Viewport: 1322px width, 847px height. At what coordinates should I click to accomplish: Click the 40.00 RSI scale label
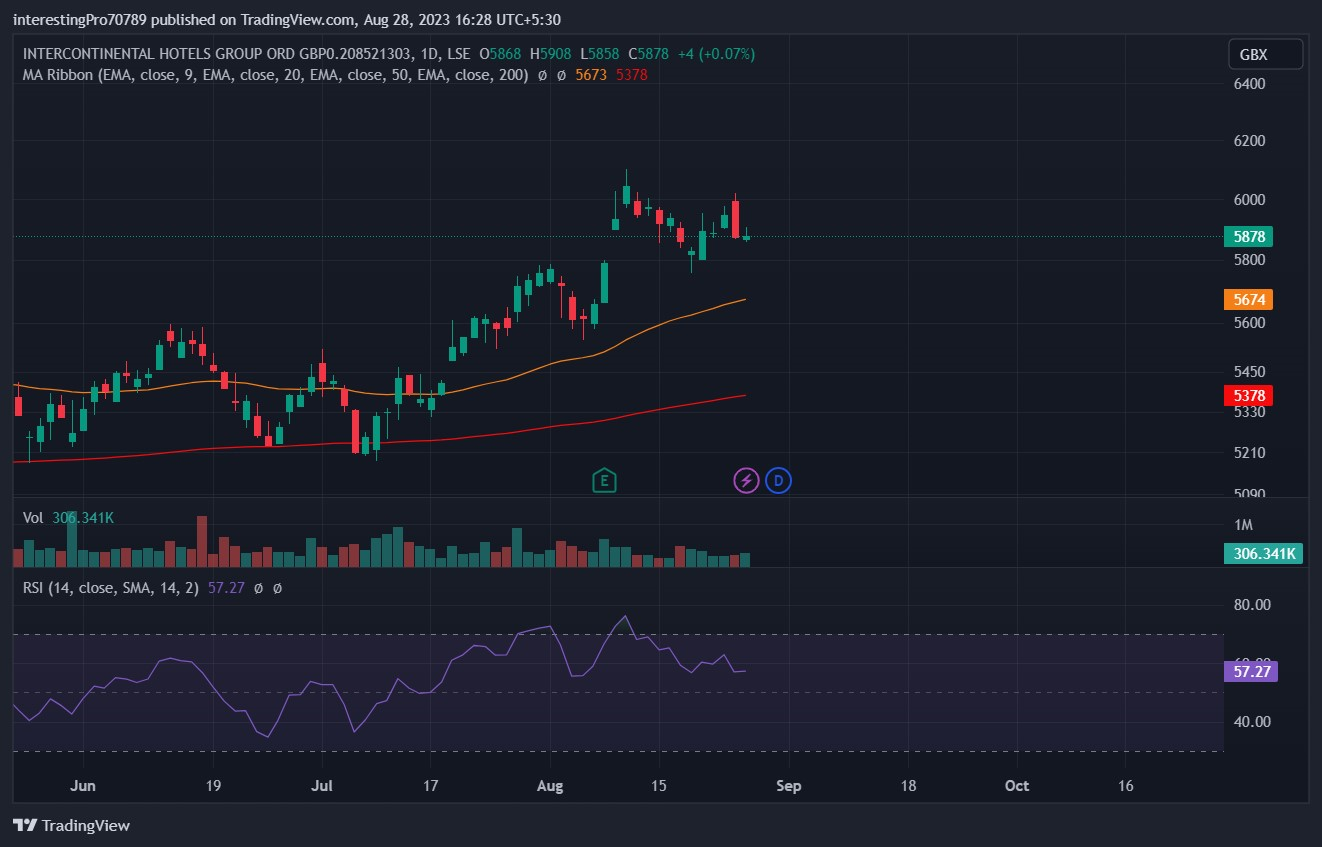[x=1251, y=722]
